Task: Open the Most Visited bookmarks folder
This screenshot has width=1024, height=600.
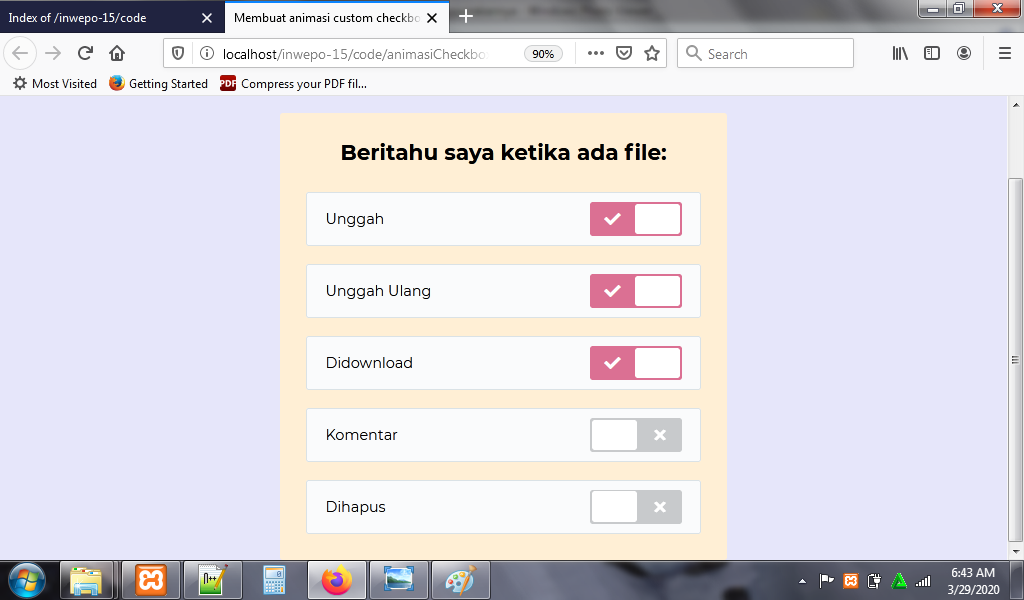Action: tap(55, 84)
